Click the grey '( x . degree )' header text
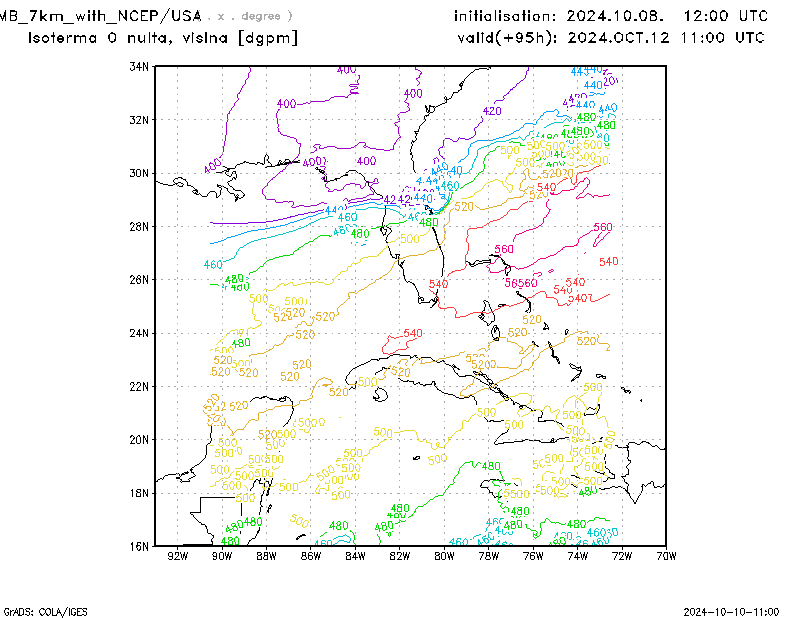 pos(250,16)
